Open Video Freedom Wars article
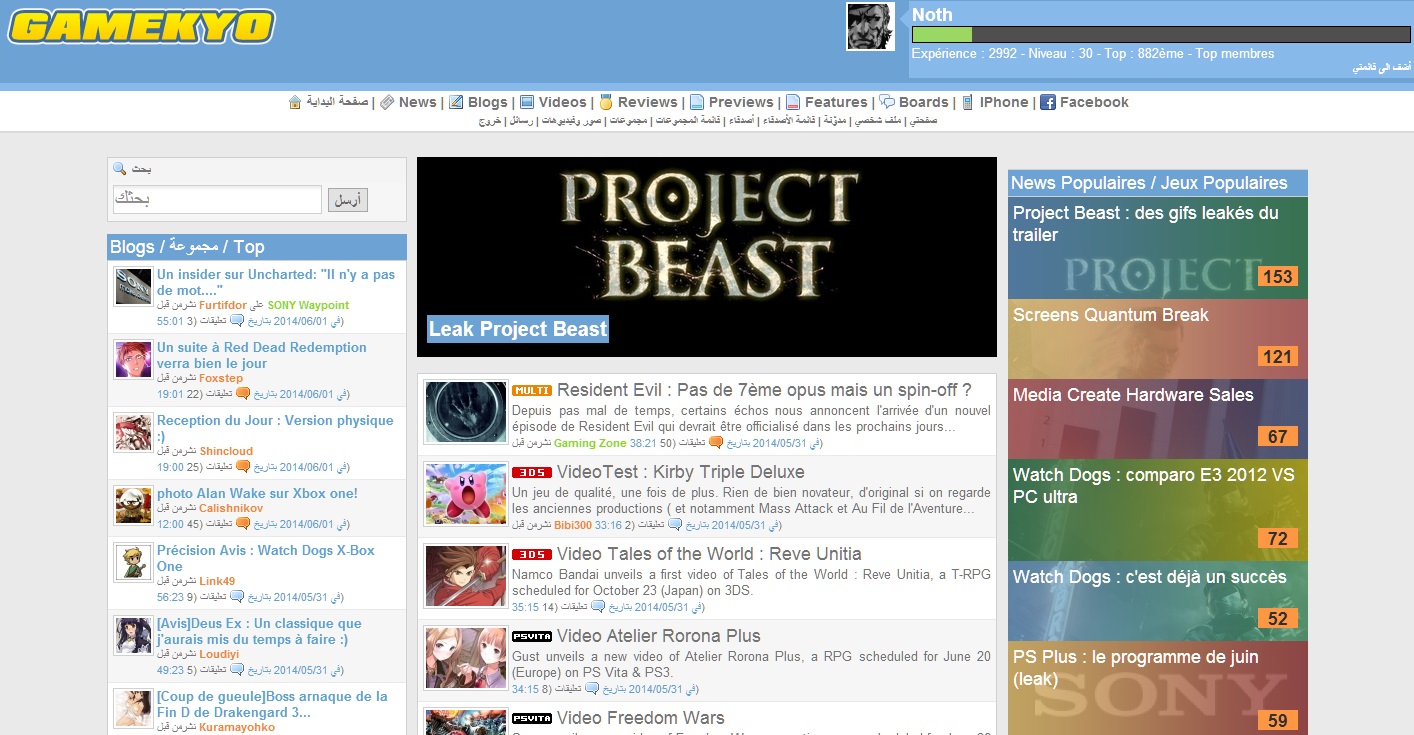This screenshot has height=735, width=1414. [641, 718]
